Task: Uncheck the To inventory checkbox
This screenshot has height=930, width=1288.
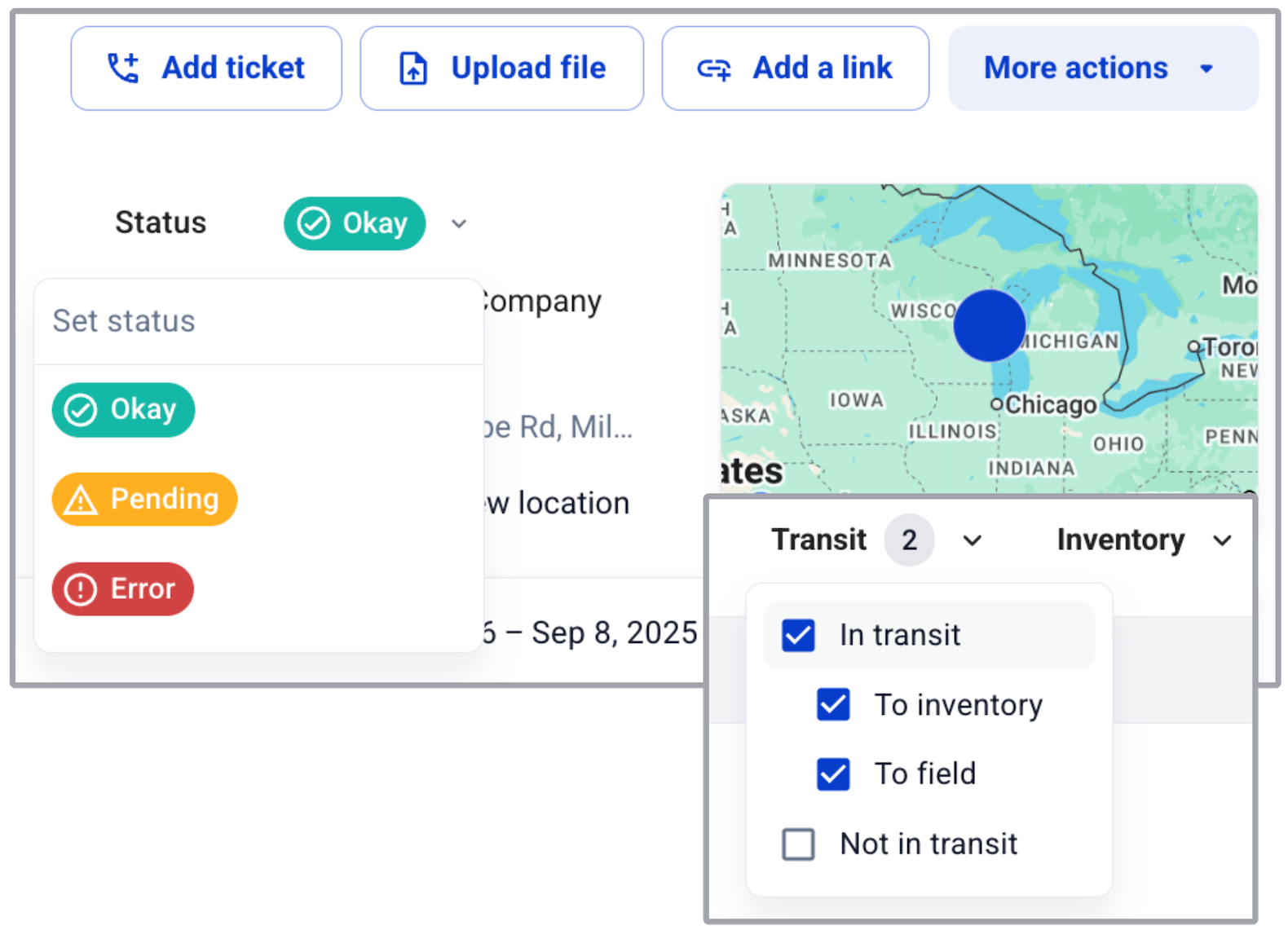Action: [833, 705]
